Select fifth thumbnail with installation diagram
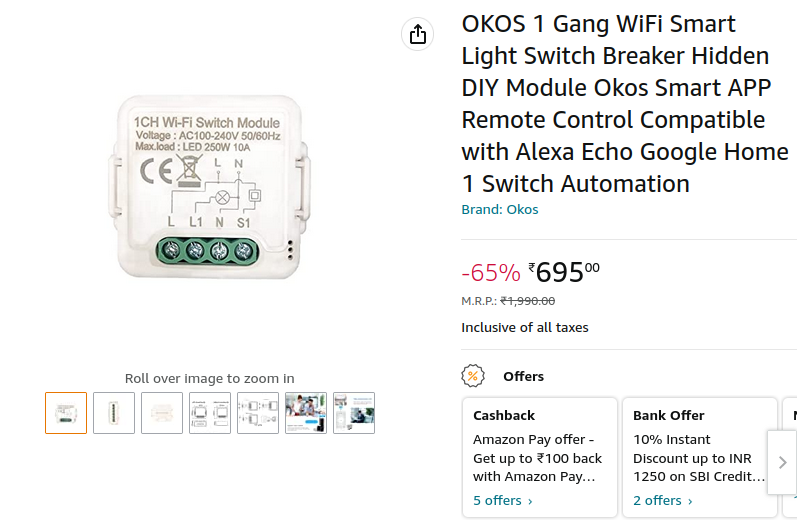This screenshot has width=797, height=520. tap(258, 413)
